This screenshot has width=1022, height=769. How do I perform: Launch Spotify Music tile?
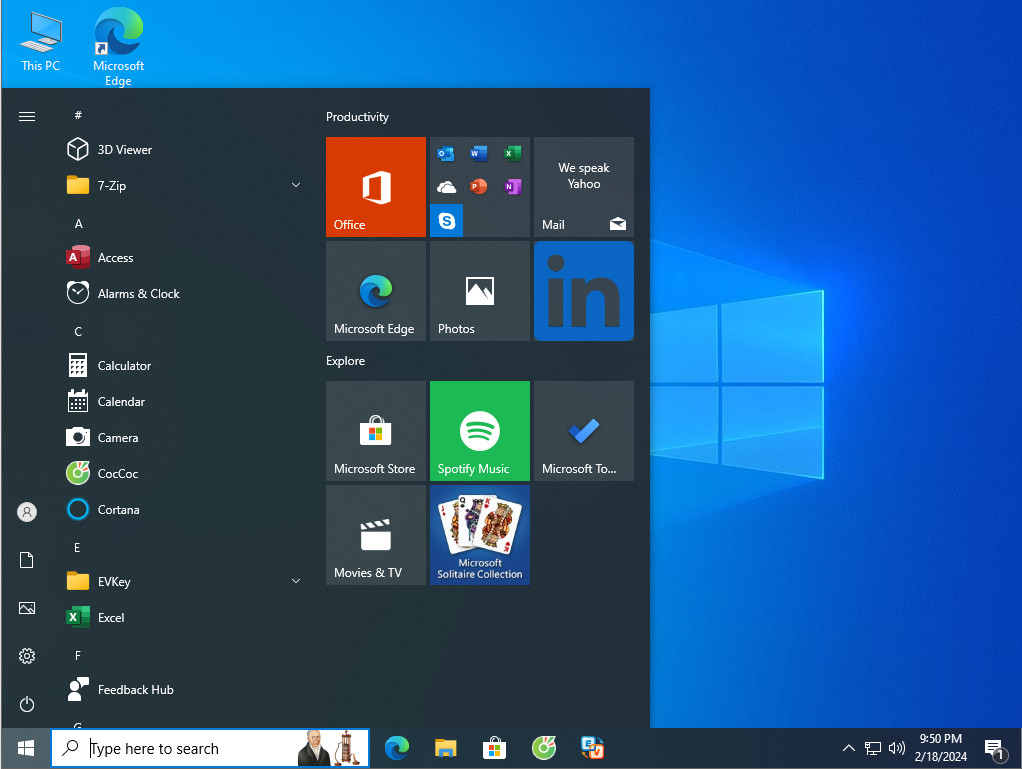tap(479, 431)
